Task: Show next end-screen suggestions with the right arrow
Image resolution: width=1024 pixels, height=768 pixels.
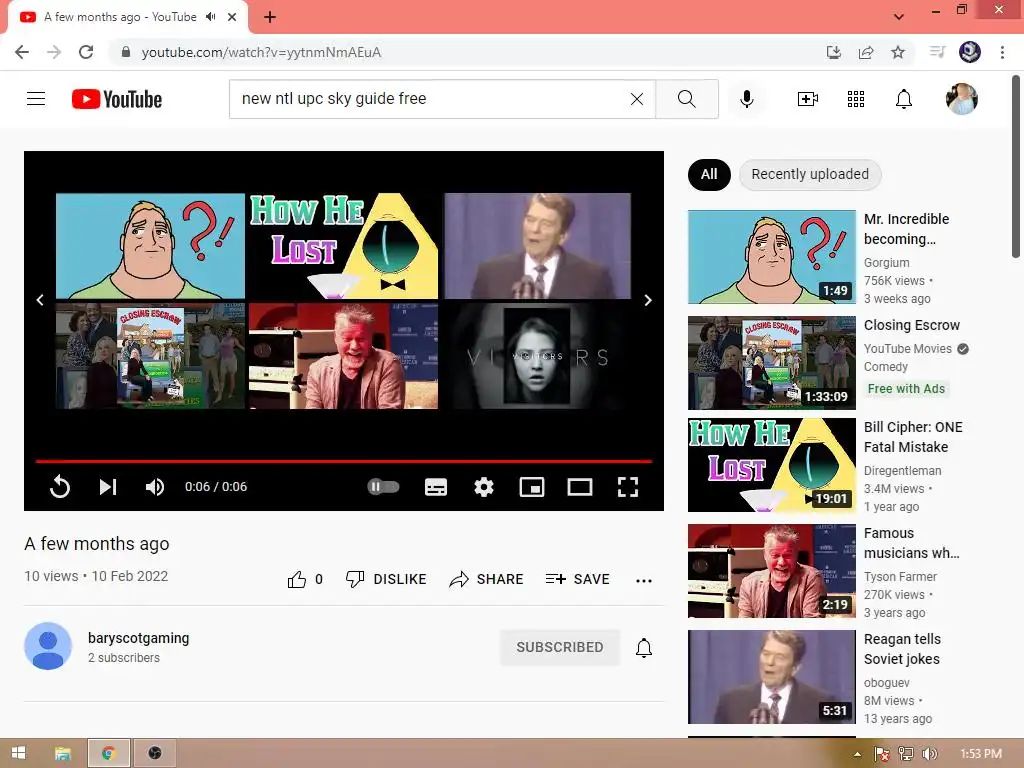Action: pyautogui.click(x=648, y=300)
